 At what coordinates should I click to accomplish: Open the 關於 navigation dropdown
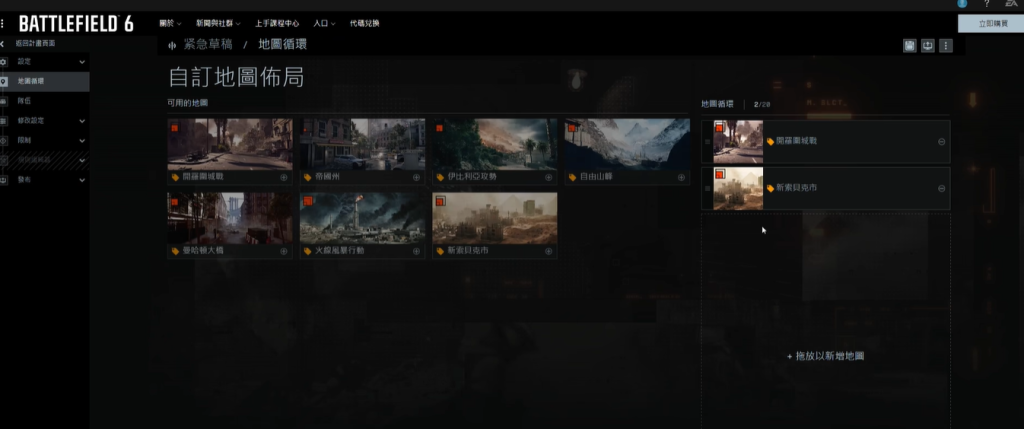pos(170,23)
